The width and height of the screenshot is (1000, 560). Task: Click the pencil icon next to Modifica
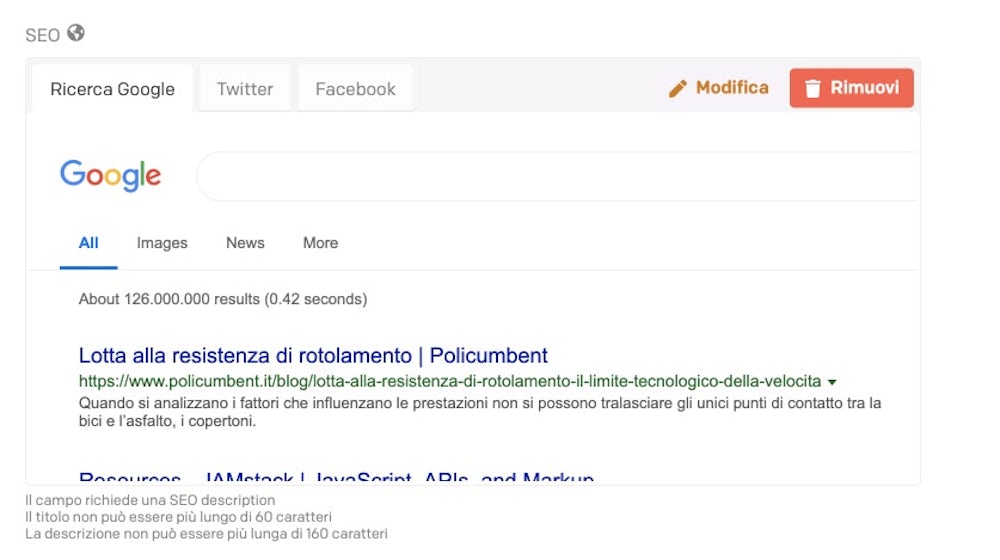(677, 89)
